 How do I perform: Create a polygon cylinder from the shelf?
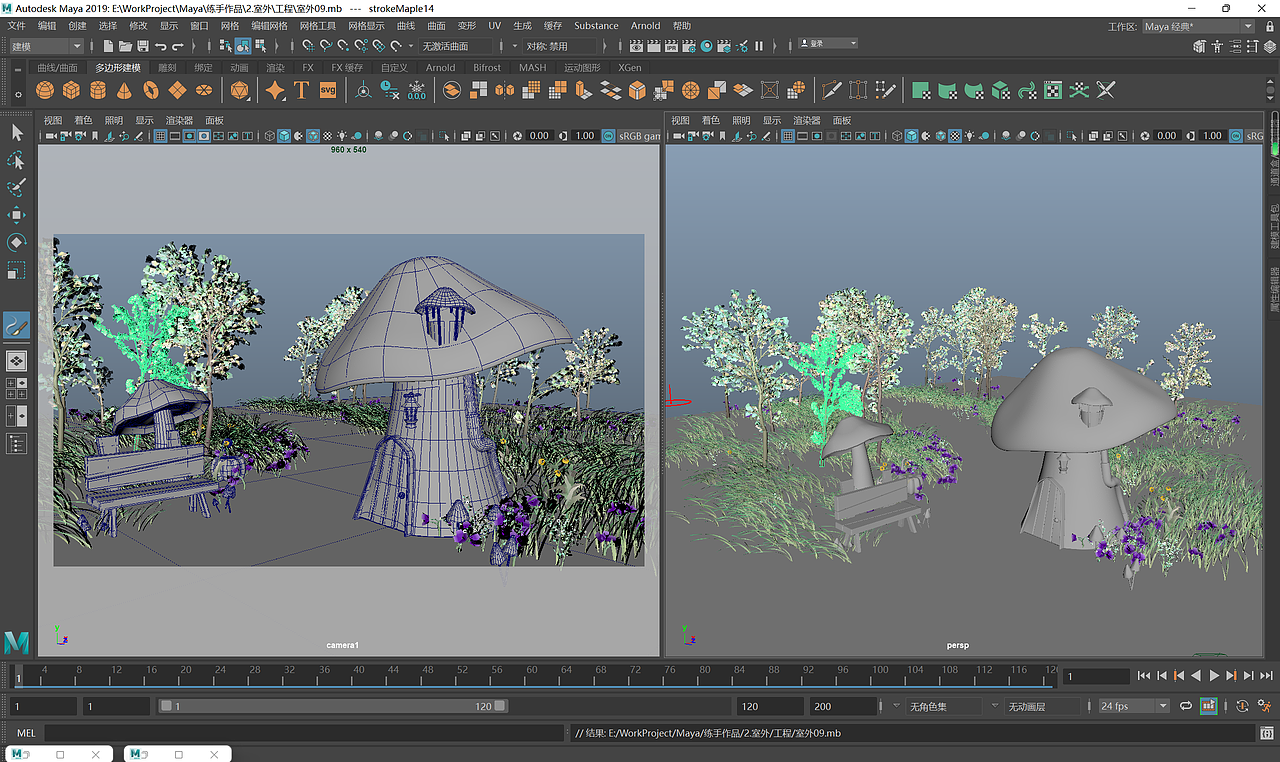pos(98,91)
